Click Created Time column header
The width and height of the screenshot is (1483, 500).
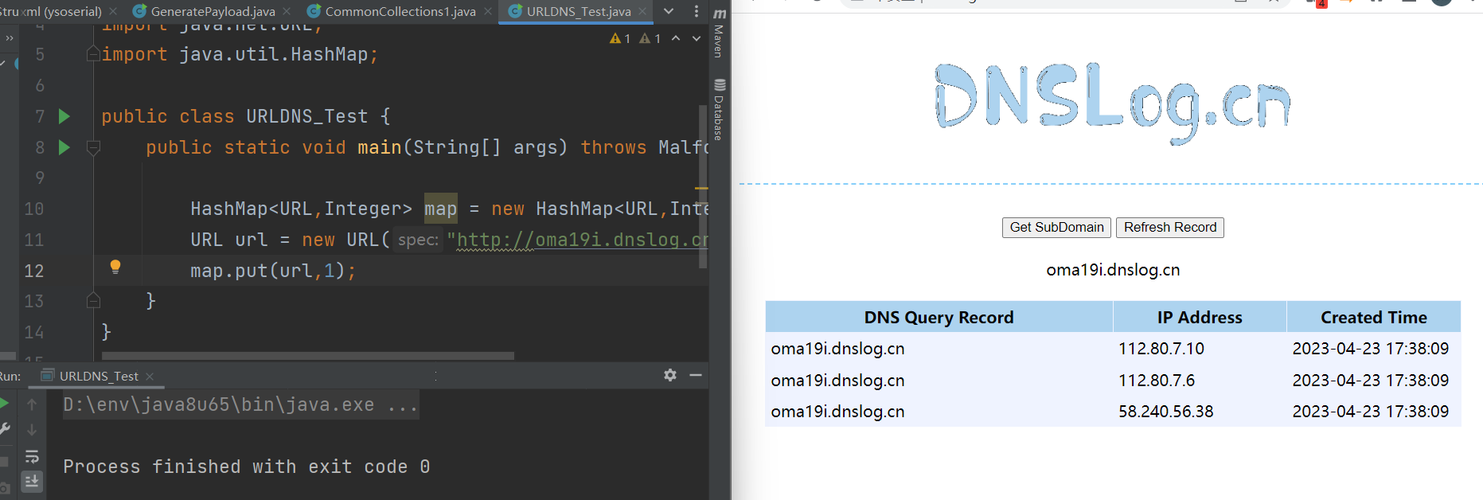pos(1373,317)
